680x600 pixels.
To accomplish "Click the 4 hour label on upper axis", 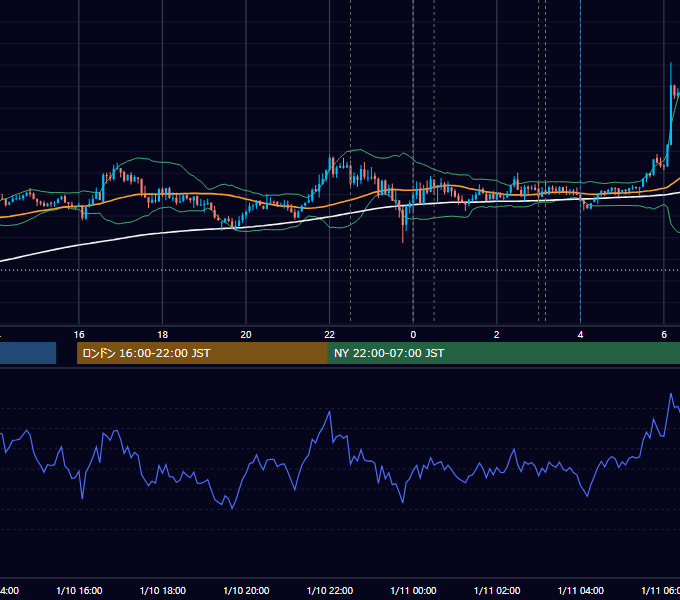I will (x=580, y=335).
